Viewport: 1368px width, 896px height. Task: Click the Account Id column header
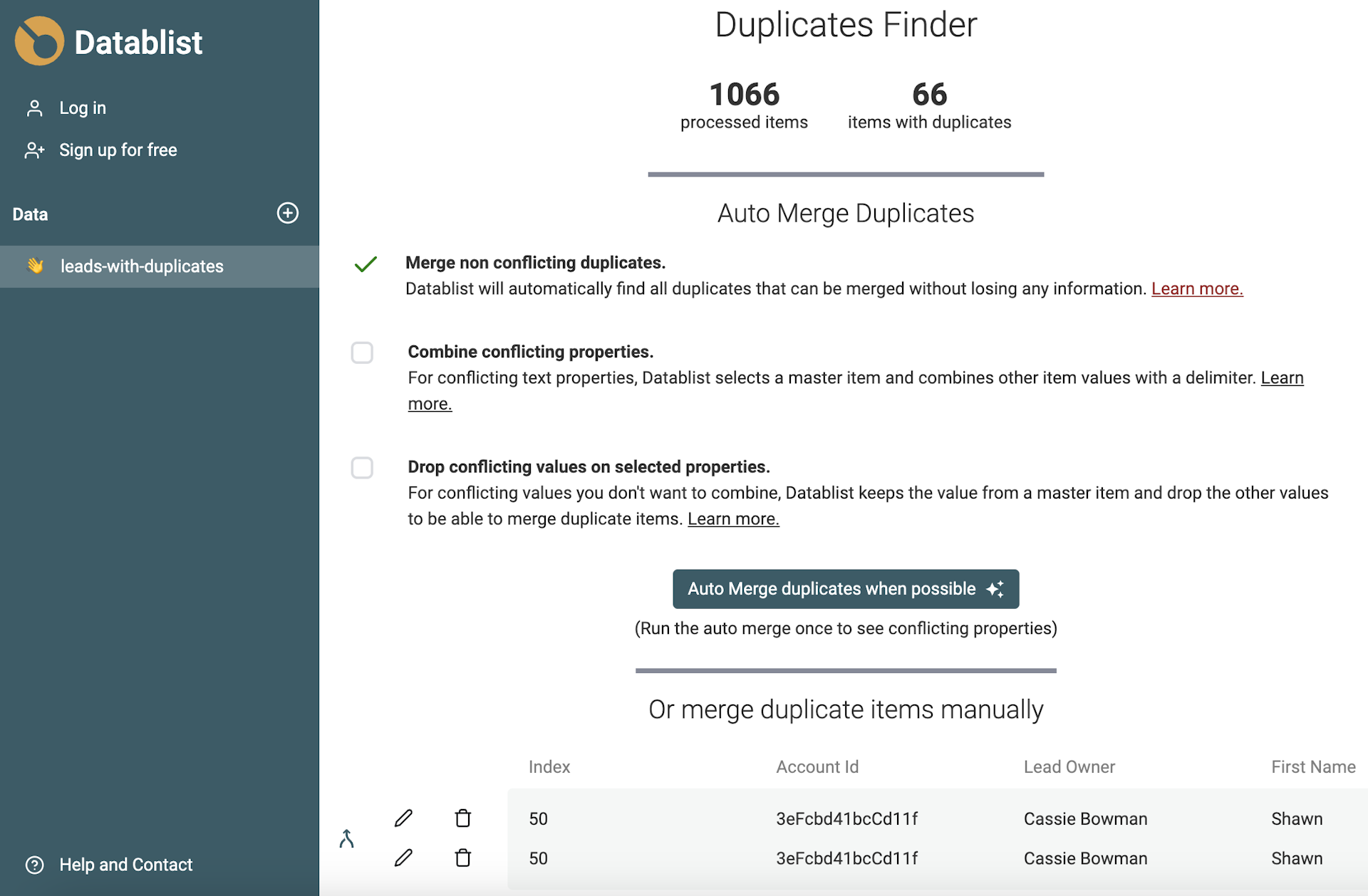(817, 766)
